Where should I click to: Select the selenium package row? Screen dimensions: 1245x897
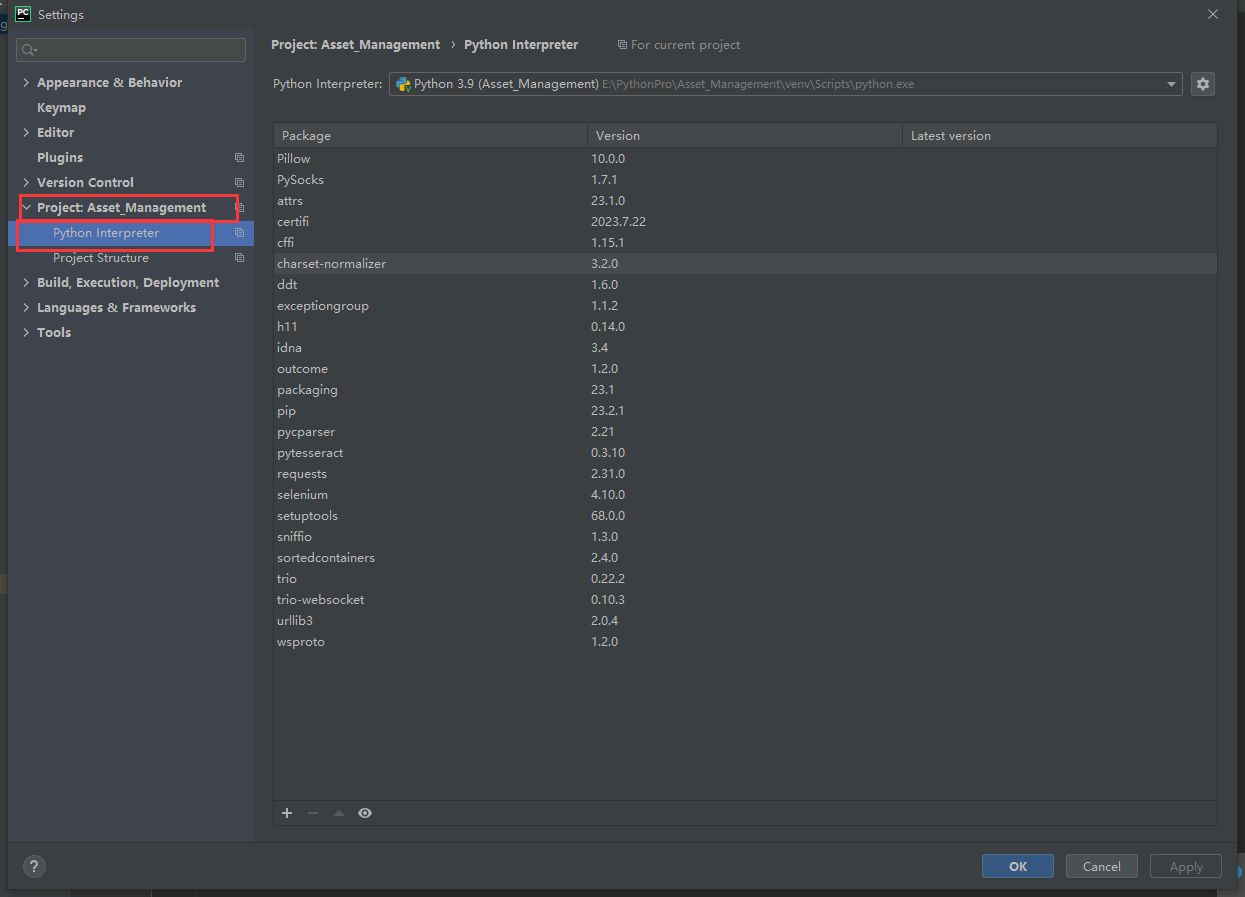click(745, 495)
